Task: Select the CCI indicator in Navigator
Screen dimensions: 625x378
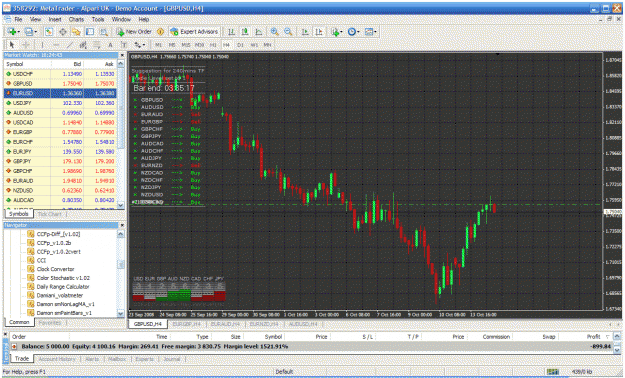Action: (x=41, y=260)
